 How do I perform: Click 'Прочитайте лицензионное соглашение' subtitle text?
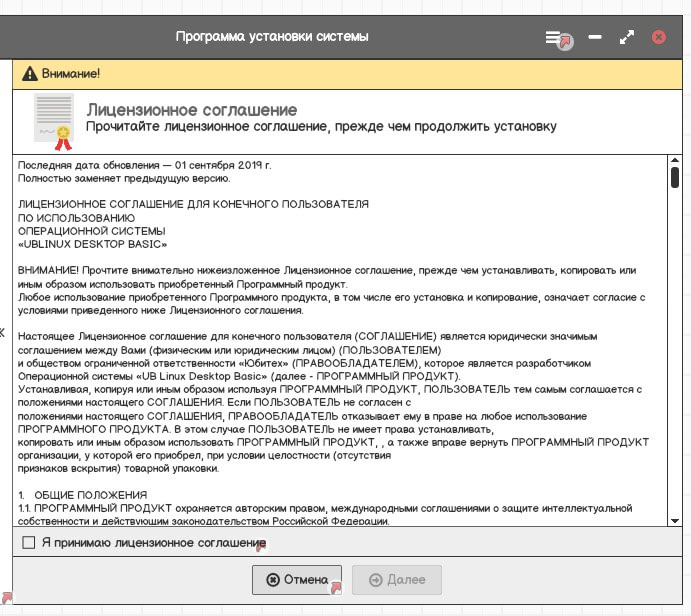coord(207,127)
